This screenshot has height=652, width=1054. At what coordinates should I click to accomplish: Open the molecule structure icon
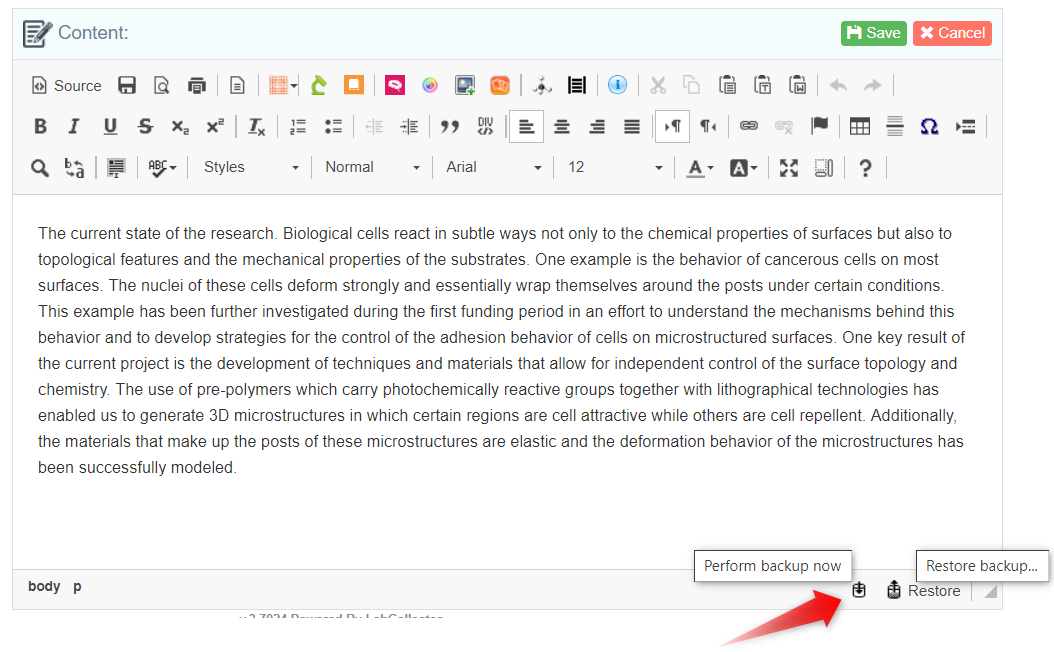pos(542,85)
